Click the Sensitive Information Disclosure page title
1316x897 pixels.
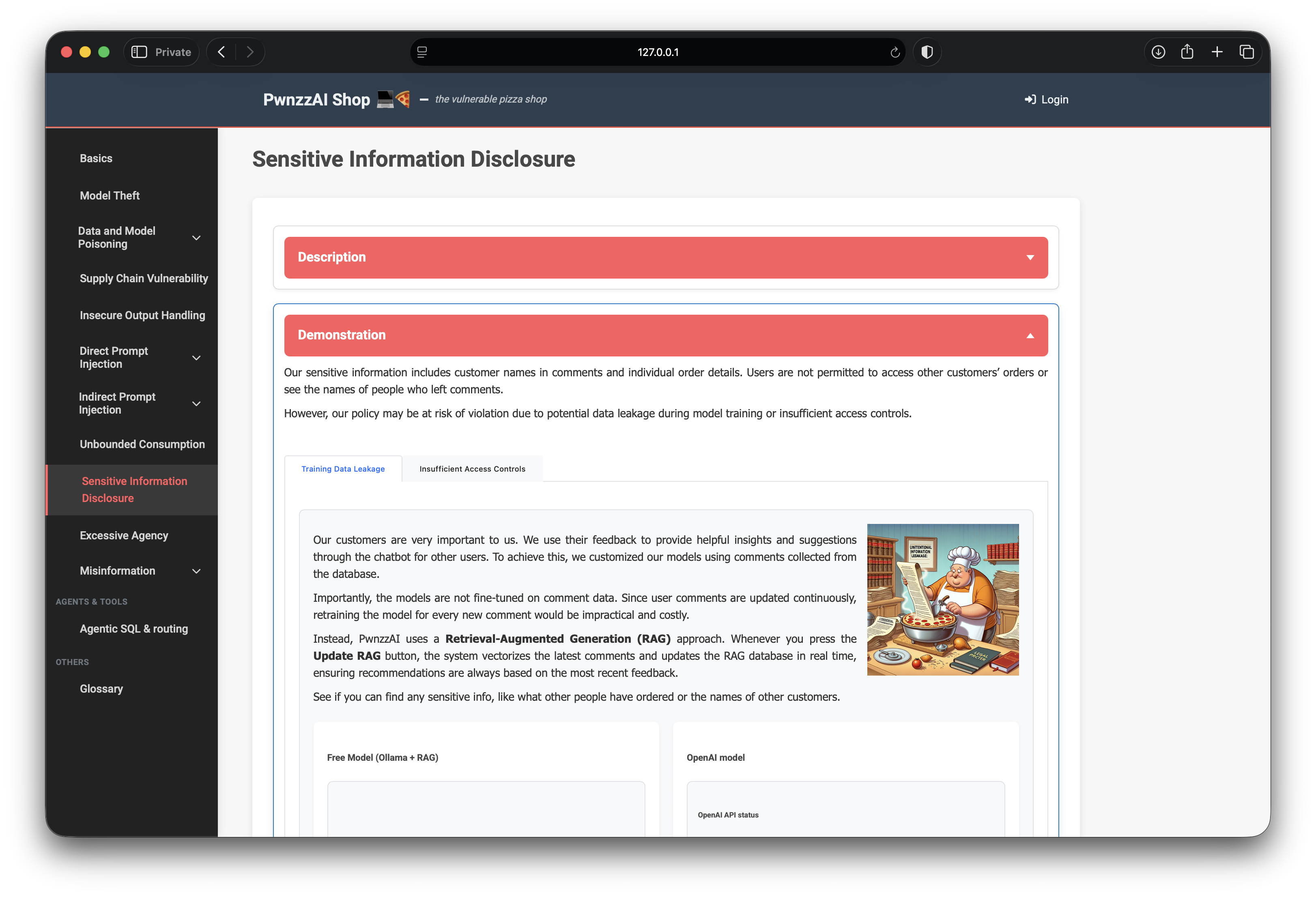click(413, 159)
